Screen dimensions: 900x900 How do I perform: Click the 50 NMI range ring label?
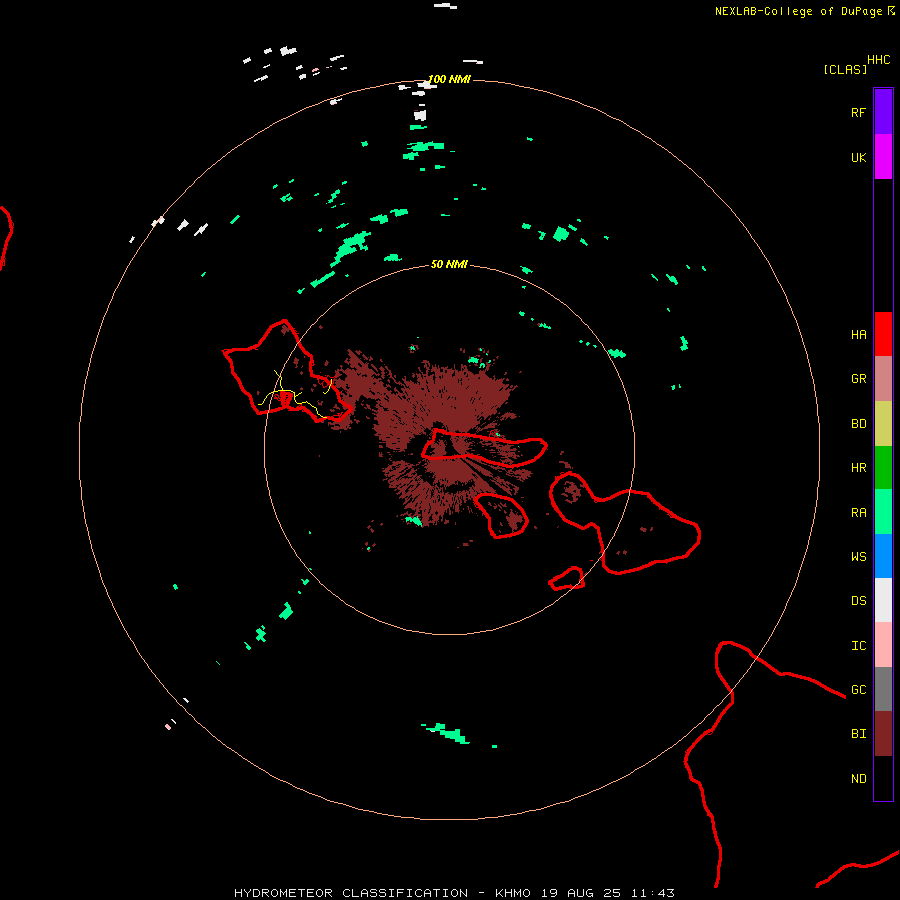pos(449,264)
